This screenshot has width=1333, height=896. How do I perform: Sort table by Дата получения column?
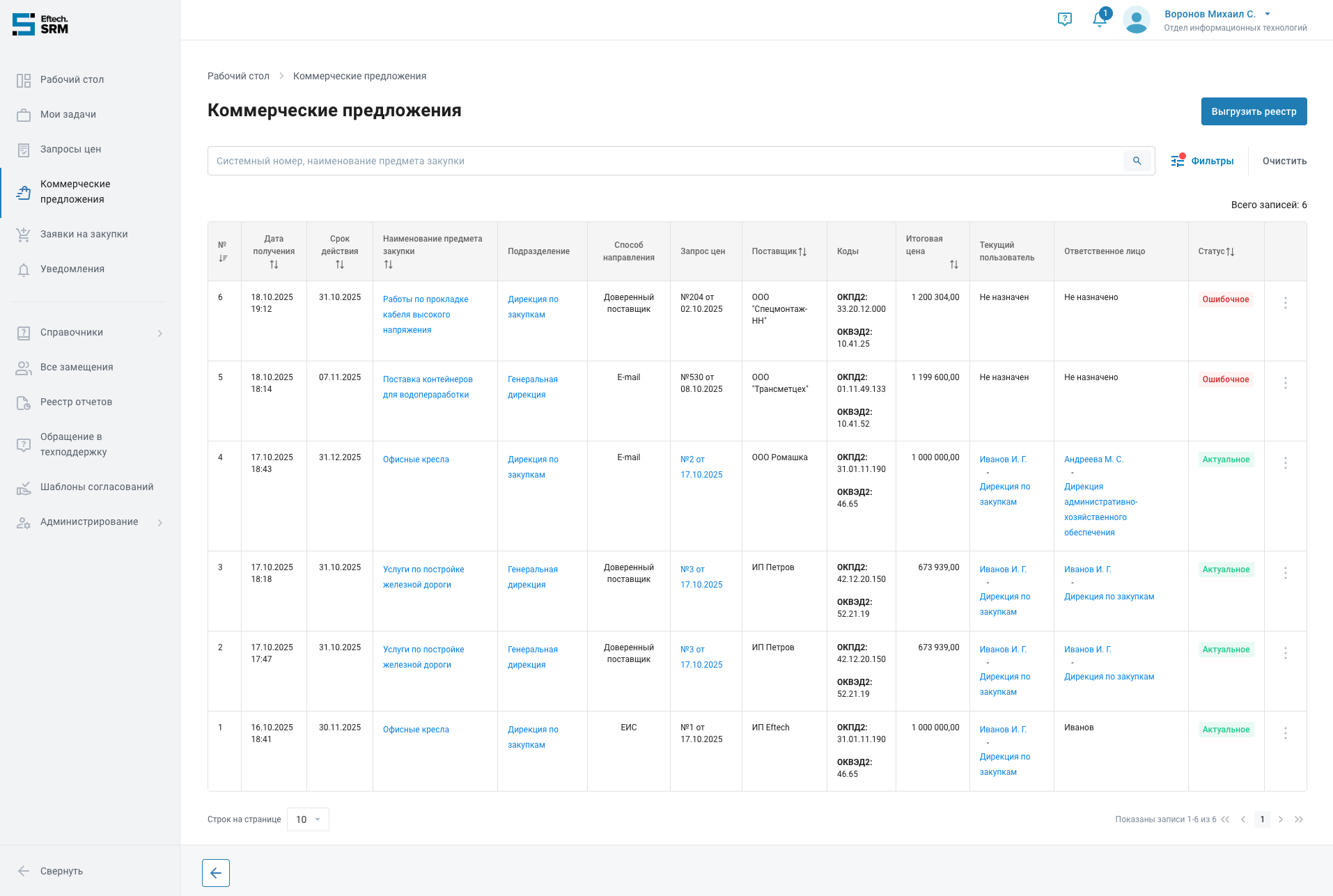(274, 265)
